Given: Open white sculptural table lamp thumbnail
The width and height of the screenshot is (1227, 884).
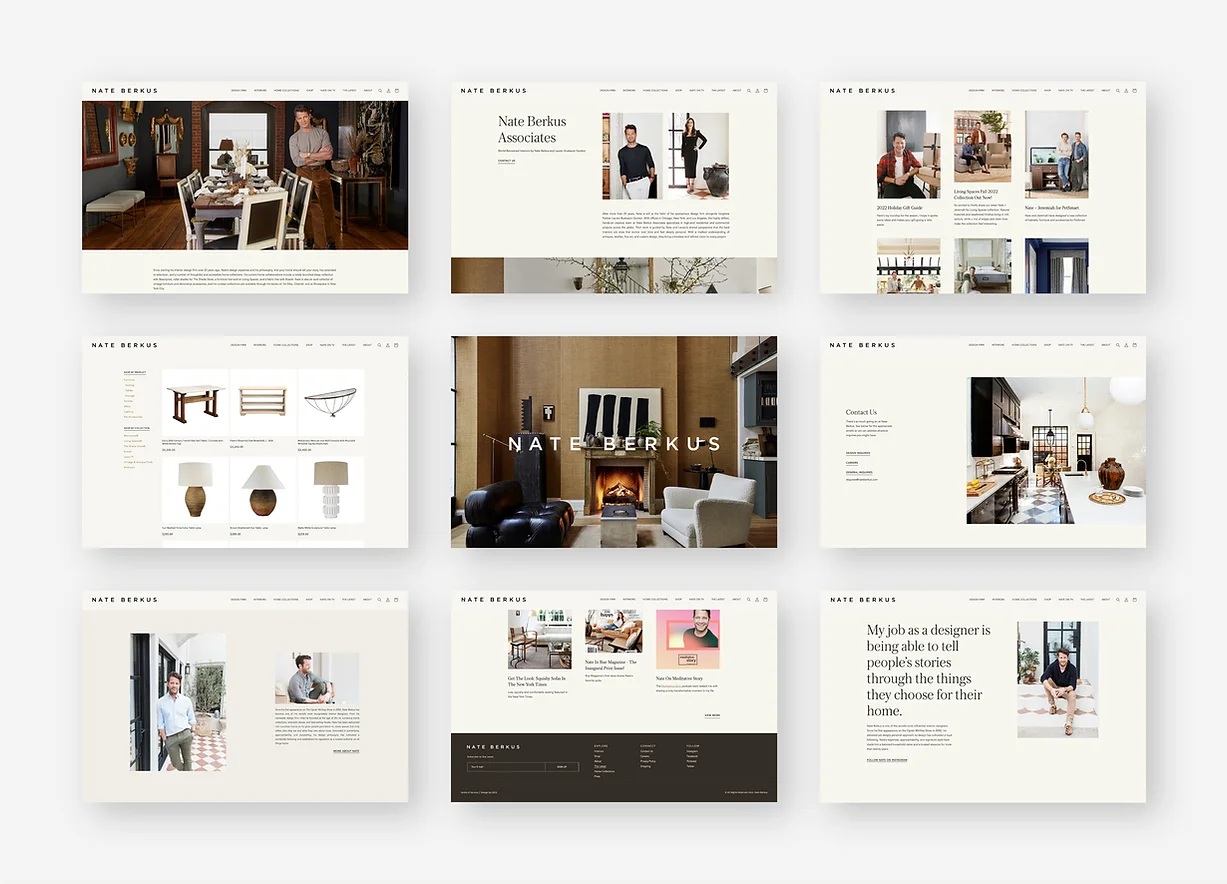Looking at the screenshot, I should pyautogui.click(x=331, y=489).
